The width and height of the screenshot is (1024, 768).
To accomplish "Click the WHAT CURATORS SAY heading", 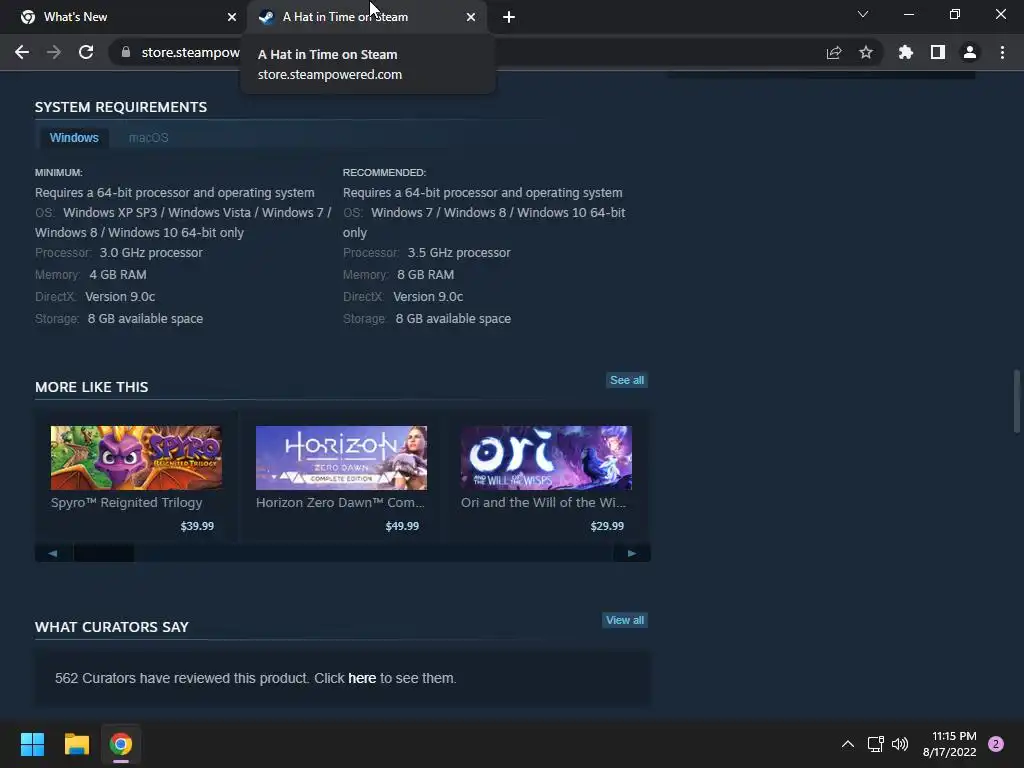I will (x=112, y=627).
